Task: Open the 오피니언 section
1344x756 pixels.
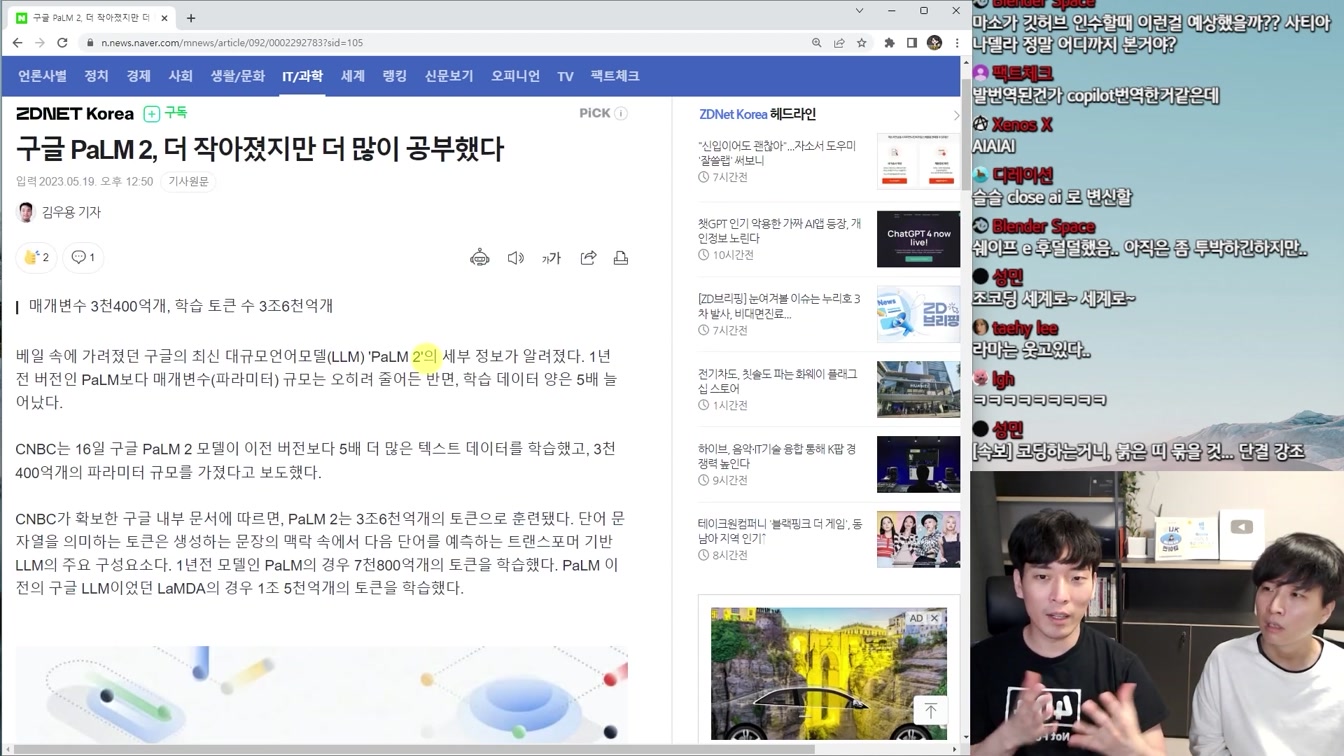Action: pos(515,76)
